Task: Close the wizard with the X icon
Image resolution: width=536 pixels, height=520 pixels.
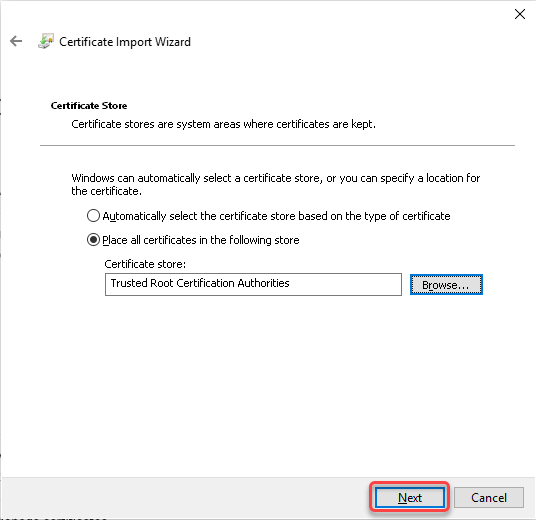Action: click(520, 14)
